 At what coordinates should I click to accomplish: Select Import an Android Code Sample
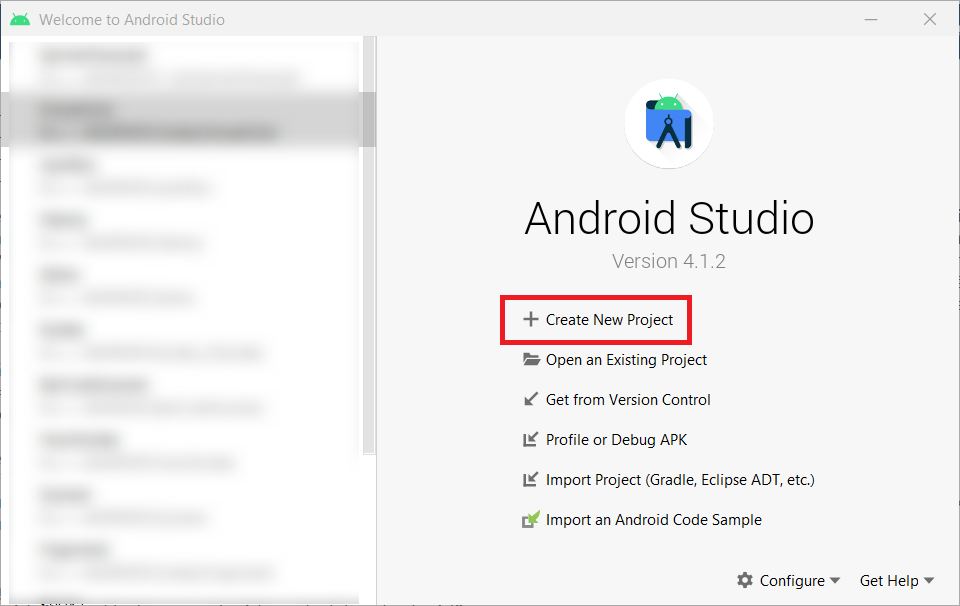654,520
